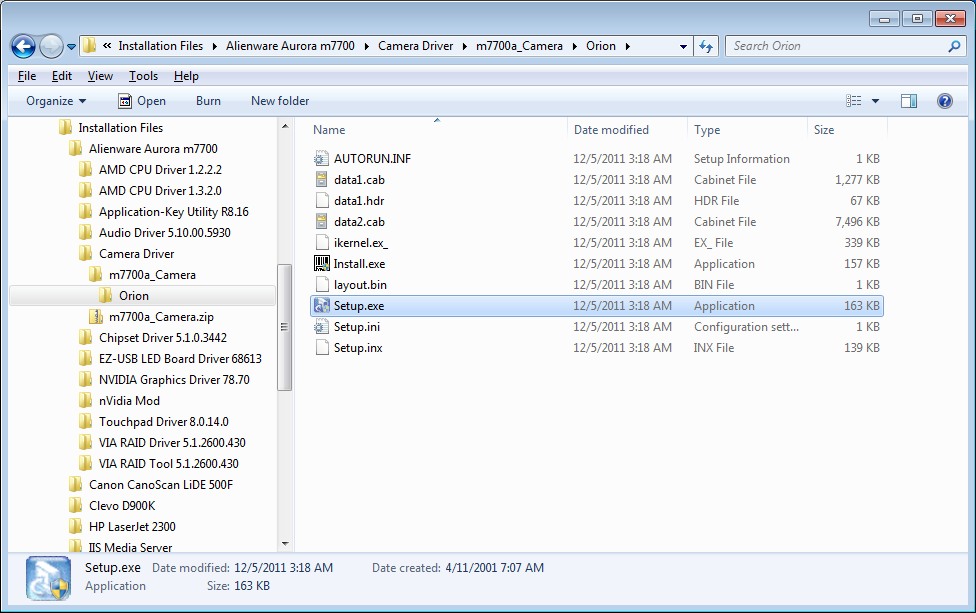Open the view options dropdown arrow
Viewport: 976px width, 613px height.
[x=875, y=101]
